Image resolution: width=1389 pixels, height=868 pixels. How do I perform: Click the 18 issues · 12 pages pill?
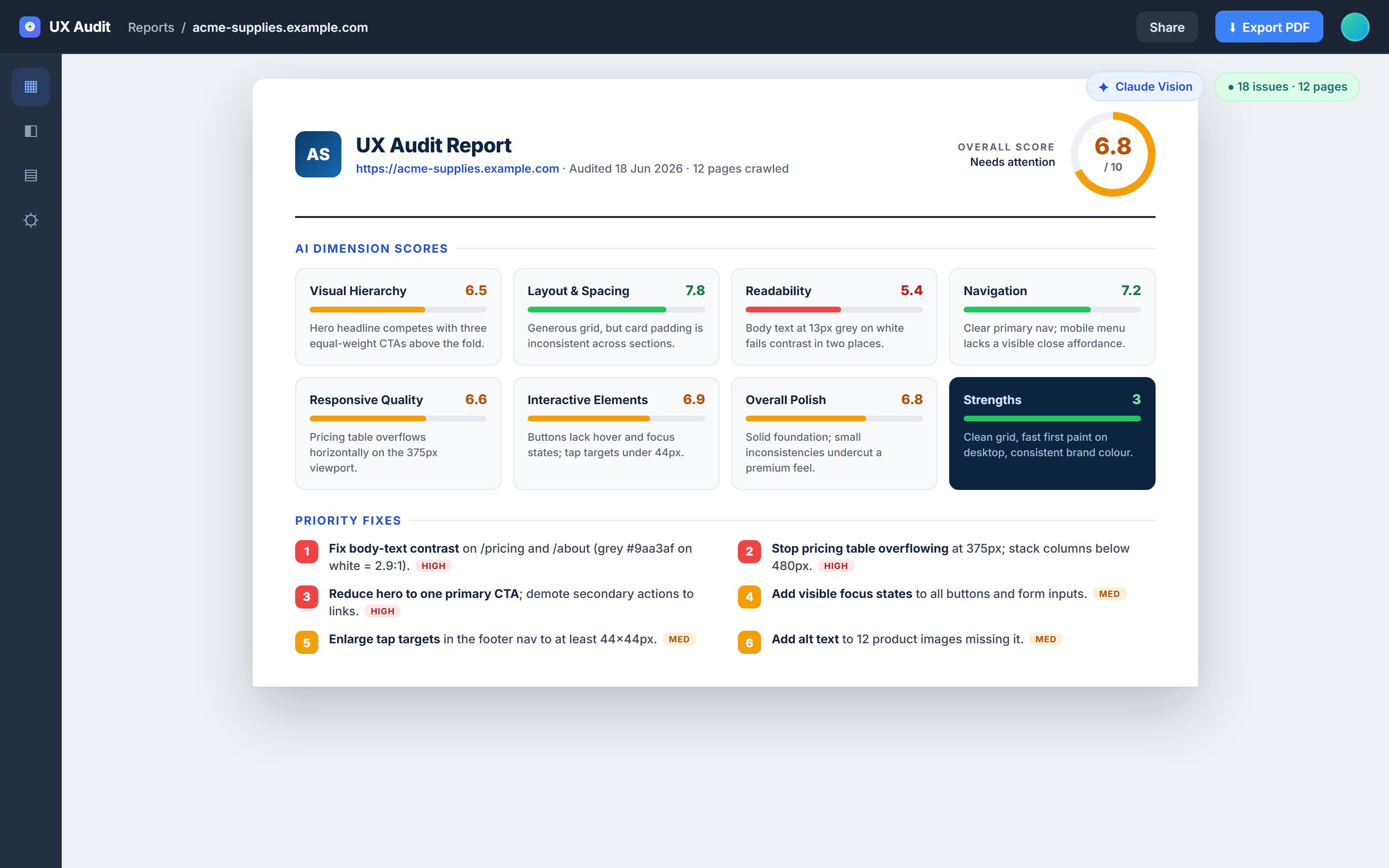pos(1287,87)
